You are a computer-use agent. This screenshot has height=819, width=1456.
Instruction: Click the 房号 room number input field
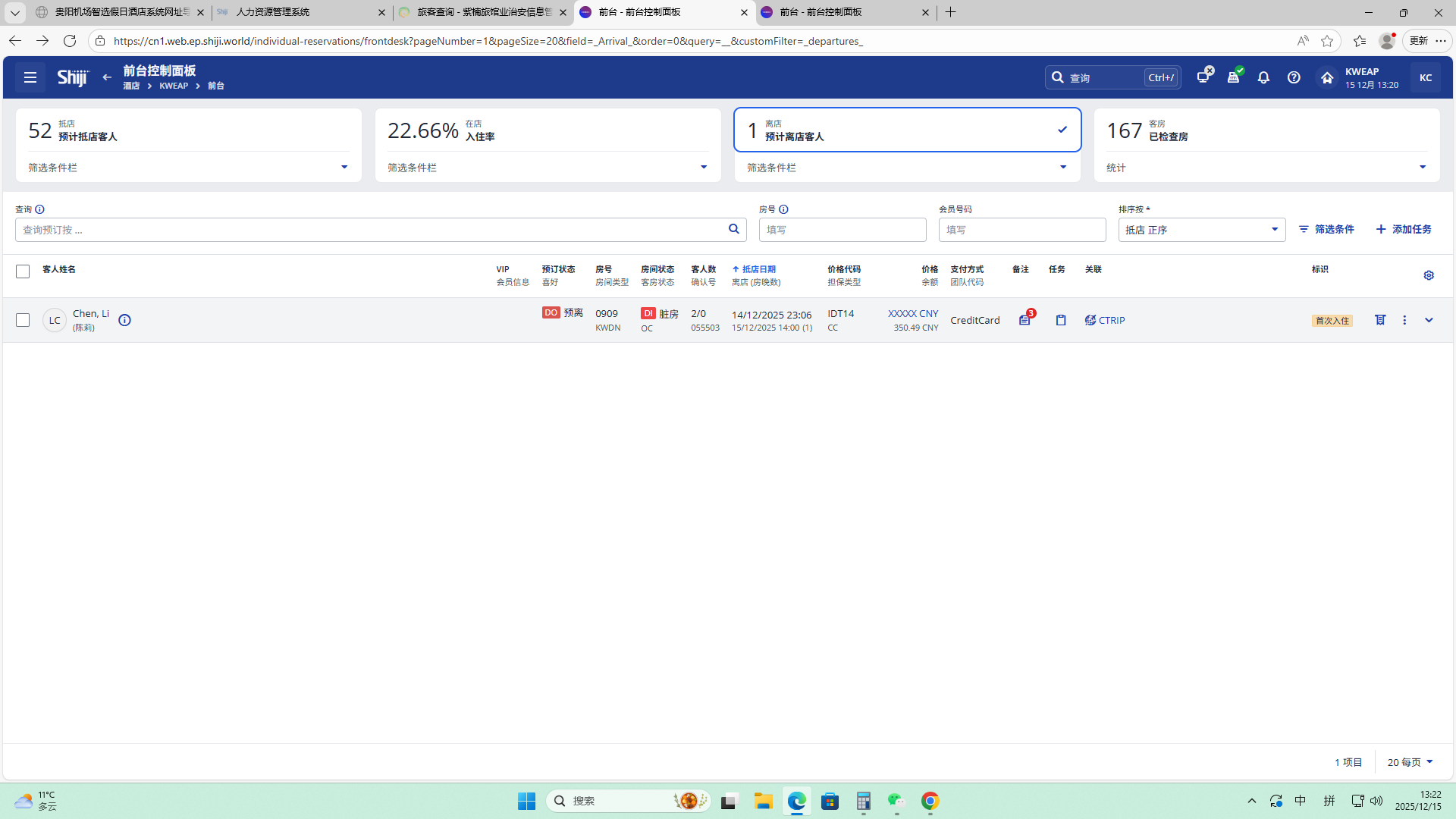point(842,230)
